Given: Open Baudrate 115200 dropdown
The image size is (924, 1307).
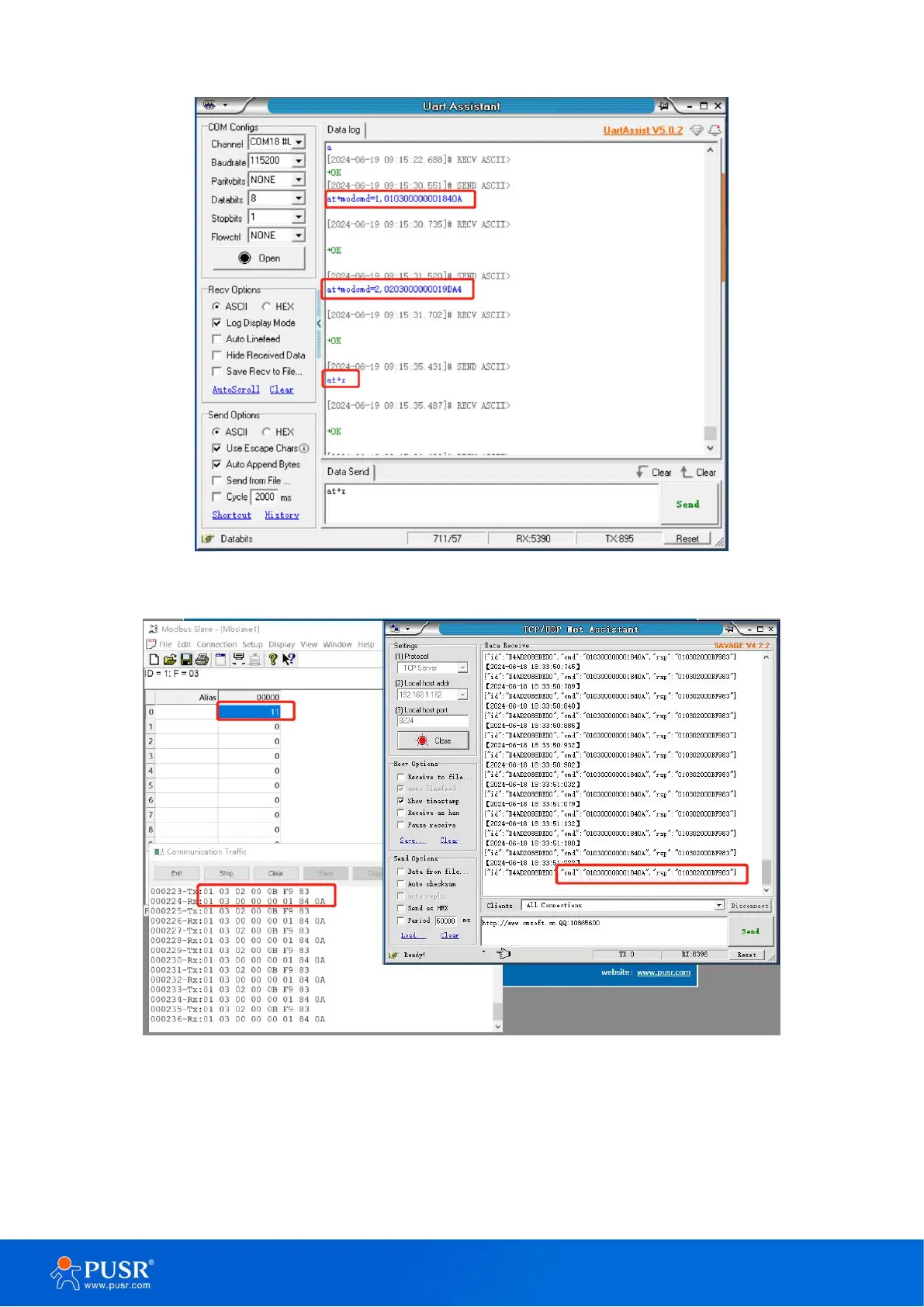Looking at the screenshot, I should [x=299, y=161].
